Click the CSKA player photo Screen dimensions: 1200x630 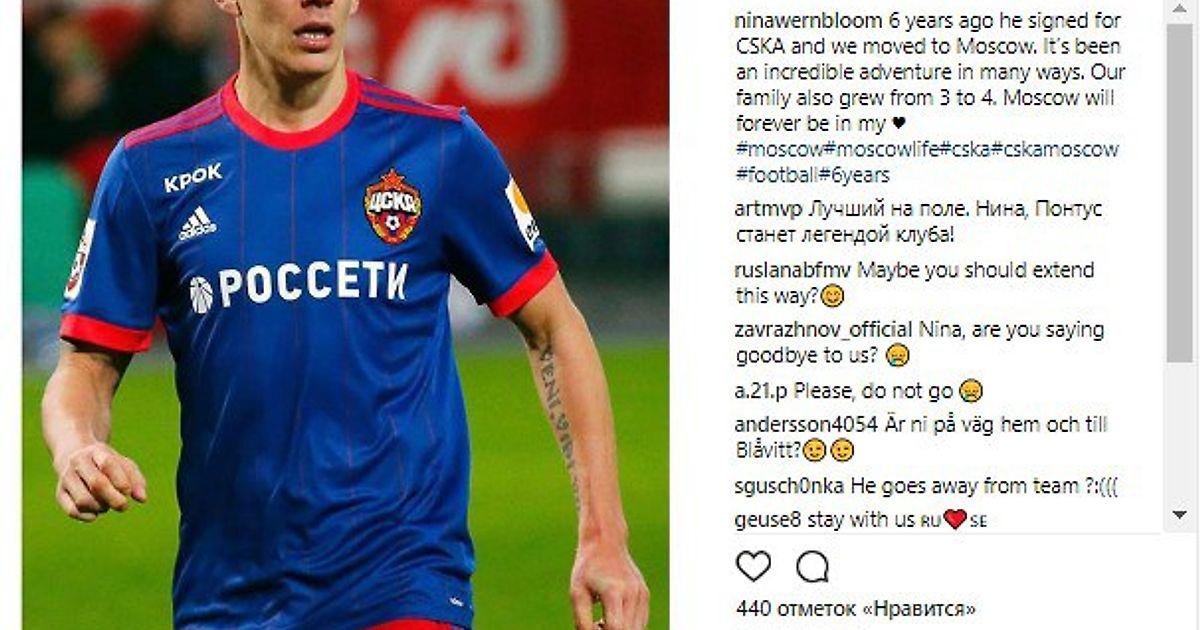coord(346,315)
